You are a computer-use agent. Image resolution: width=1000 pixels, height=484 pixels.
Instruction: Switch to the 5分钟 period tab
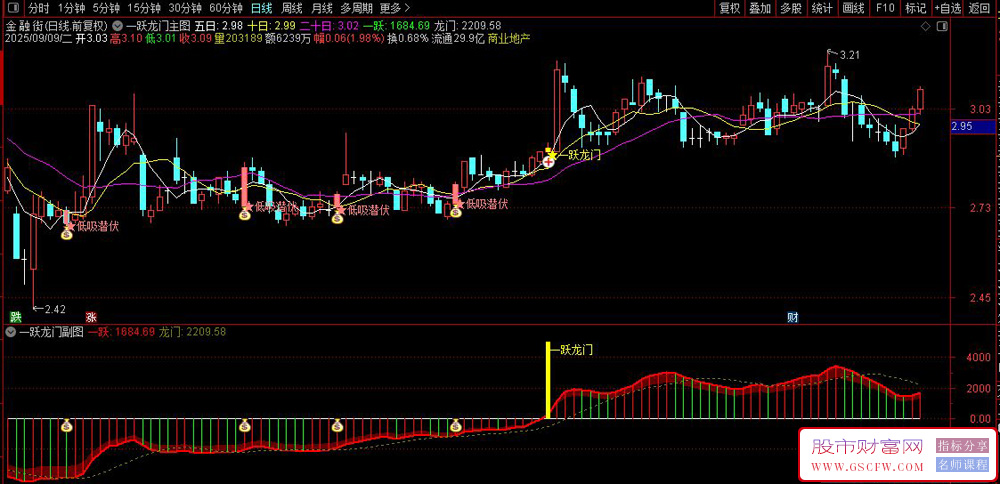[x=106, y=8]
